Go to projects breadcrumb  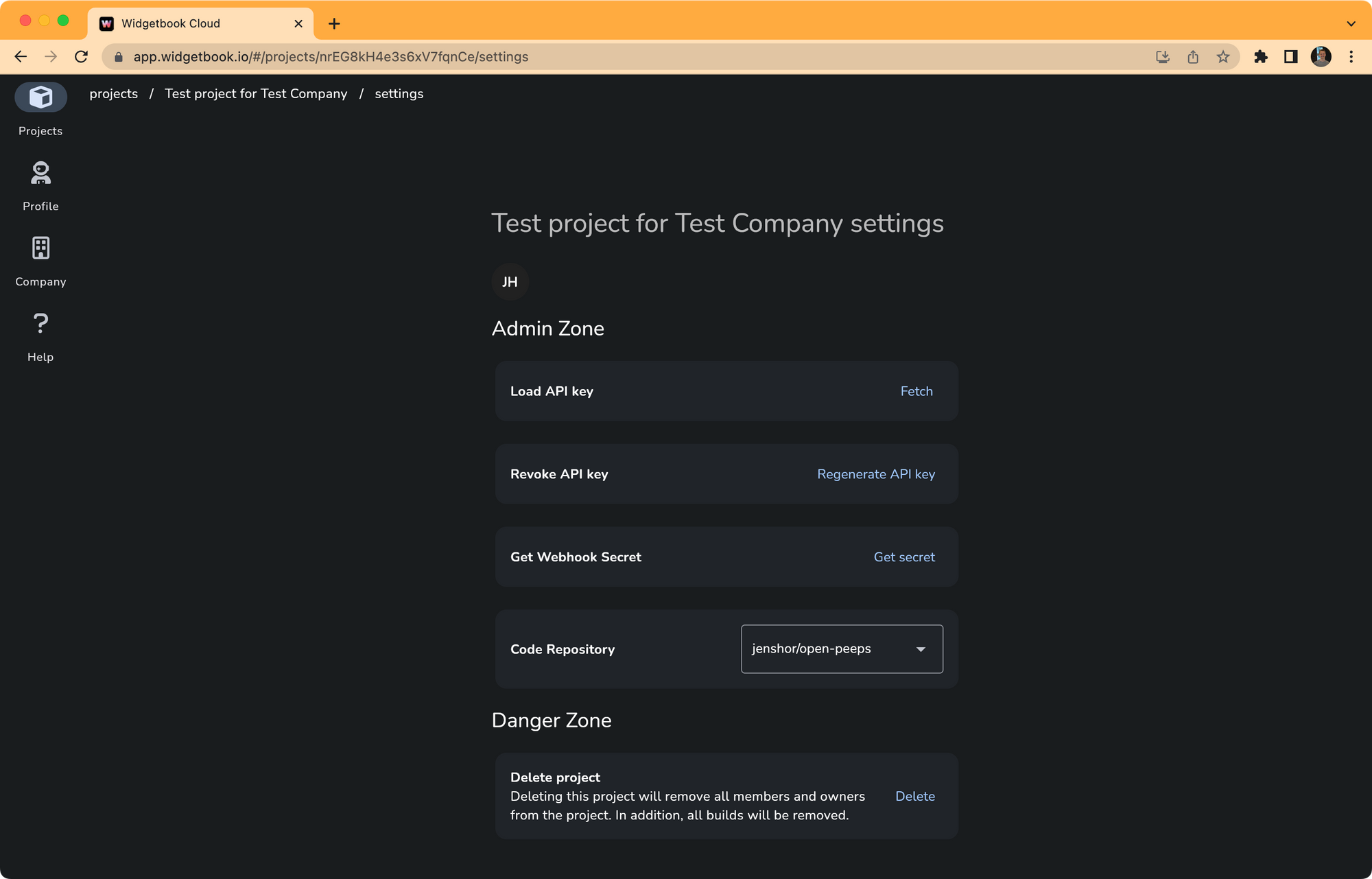click(113, 94)
